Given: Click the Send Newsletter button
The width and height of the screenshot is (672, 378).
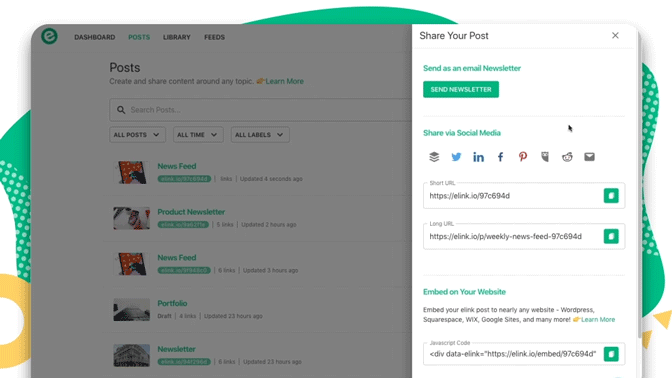Looking at the screenshot, I should pos(461,89).
